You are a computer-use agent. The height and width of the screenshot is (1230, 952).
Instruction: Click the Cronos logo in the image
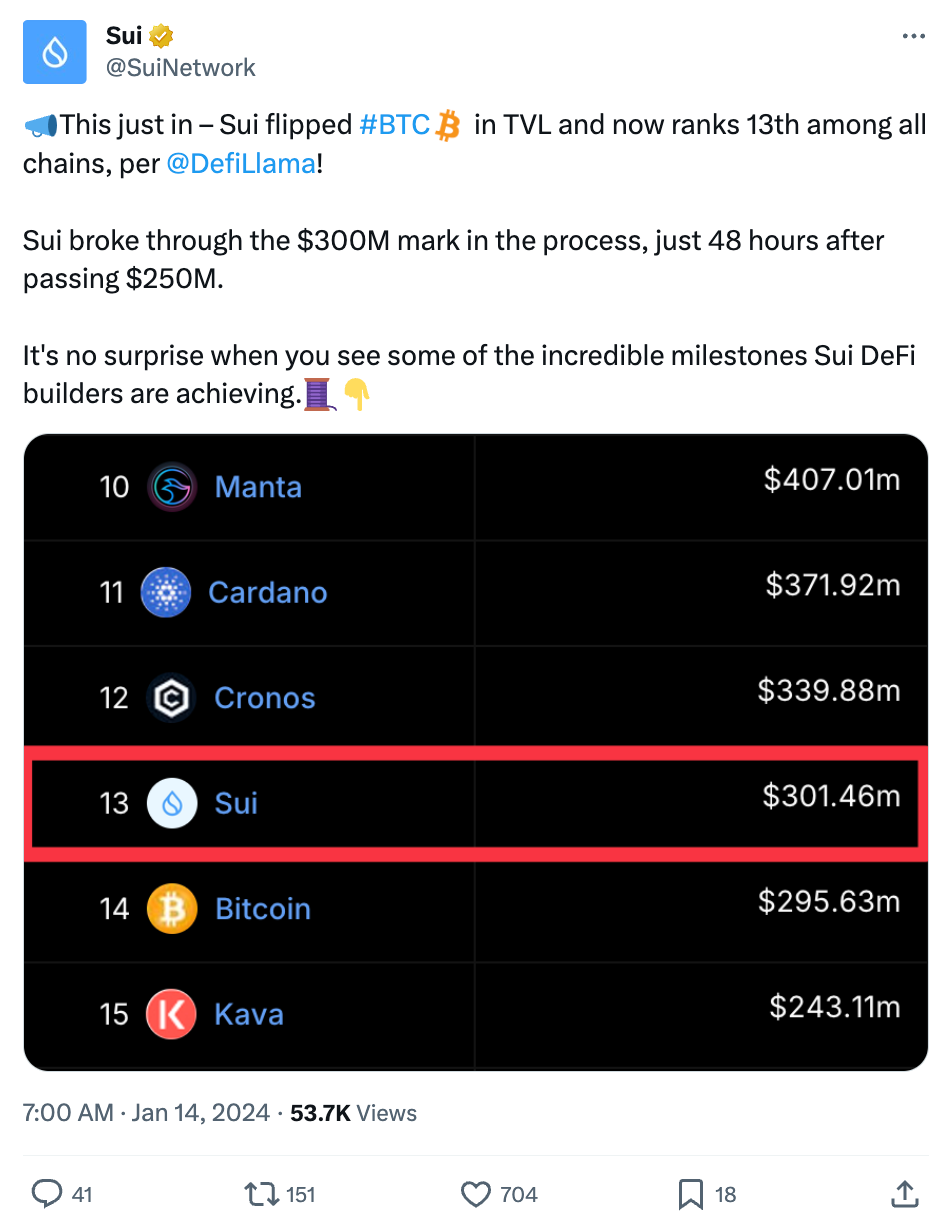(172, 698)
